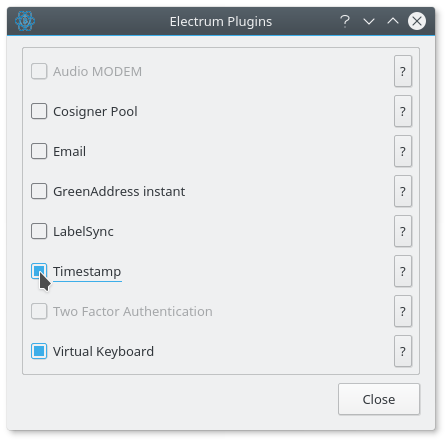The width and height of the screenshot is (448, 443).
Task: Click the title bar context help question mark
Action: click(345, 21)
